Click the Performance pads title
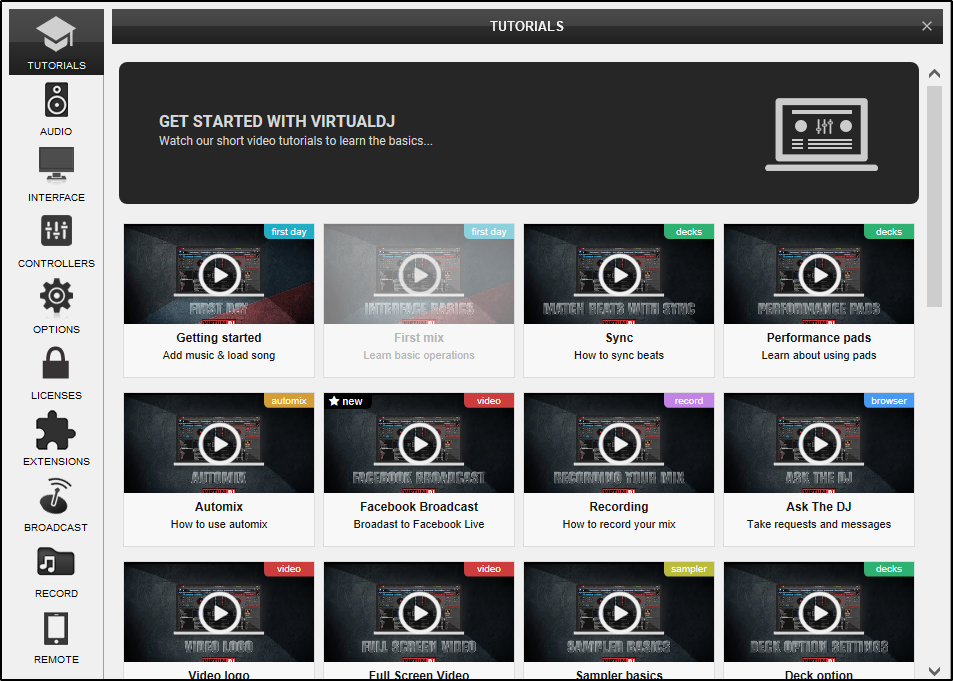The image size is (953, 681). tap(819, 337)
